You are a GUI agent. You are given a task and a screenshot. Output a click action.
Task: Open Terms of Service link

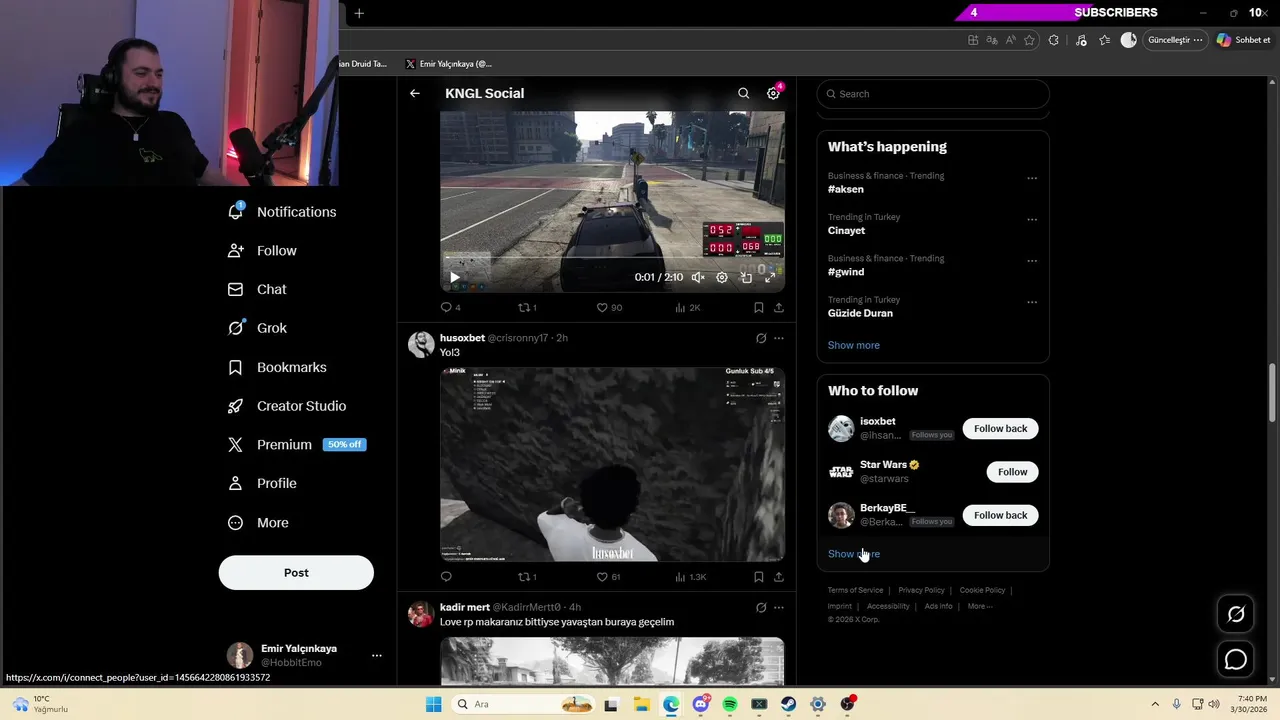click(855, 590)
